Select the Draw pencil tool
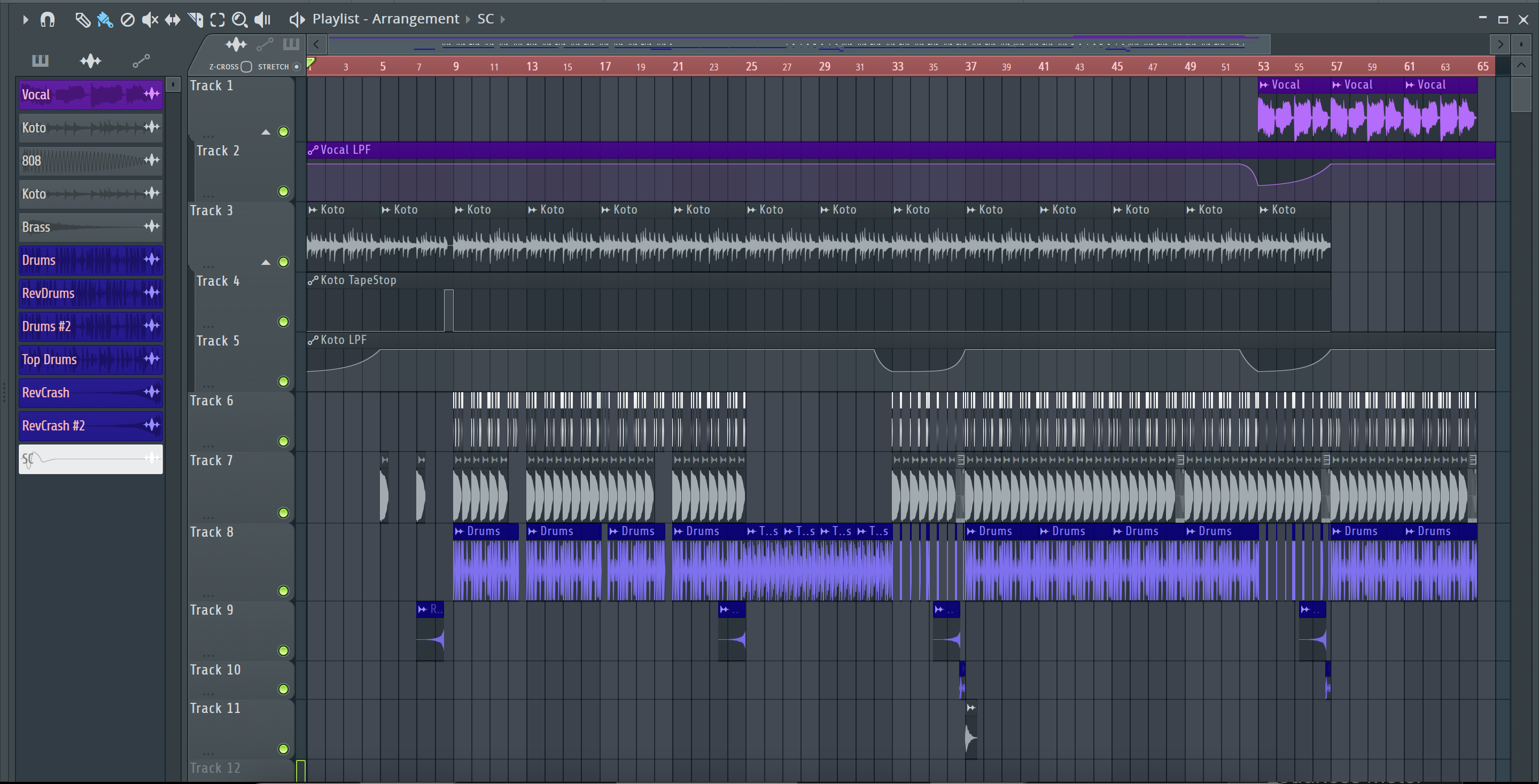This screenshot has height=784, width=1539. coord(82,20)
